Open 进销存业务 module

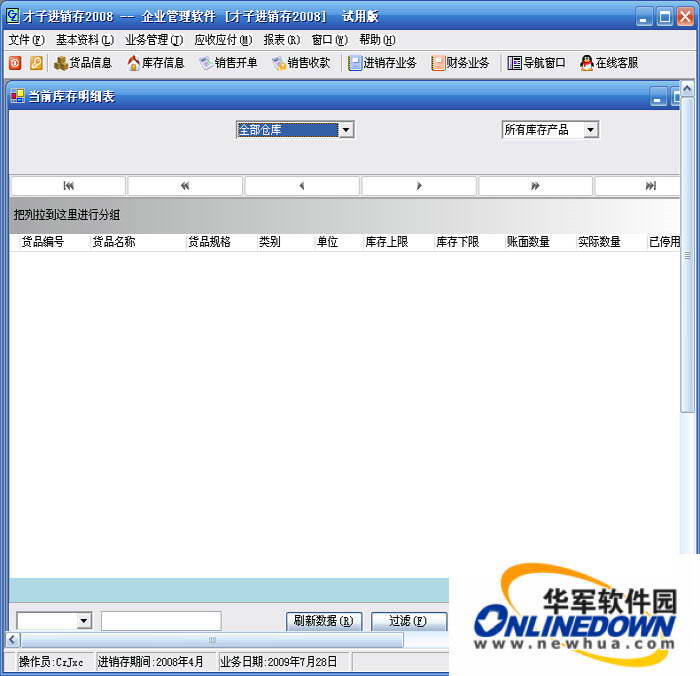click(382, 63)
